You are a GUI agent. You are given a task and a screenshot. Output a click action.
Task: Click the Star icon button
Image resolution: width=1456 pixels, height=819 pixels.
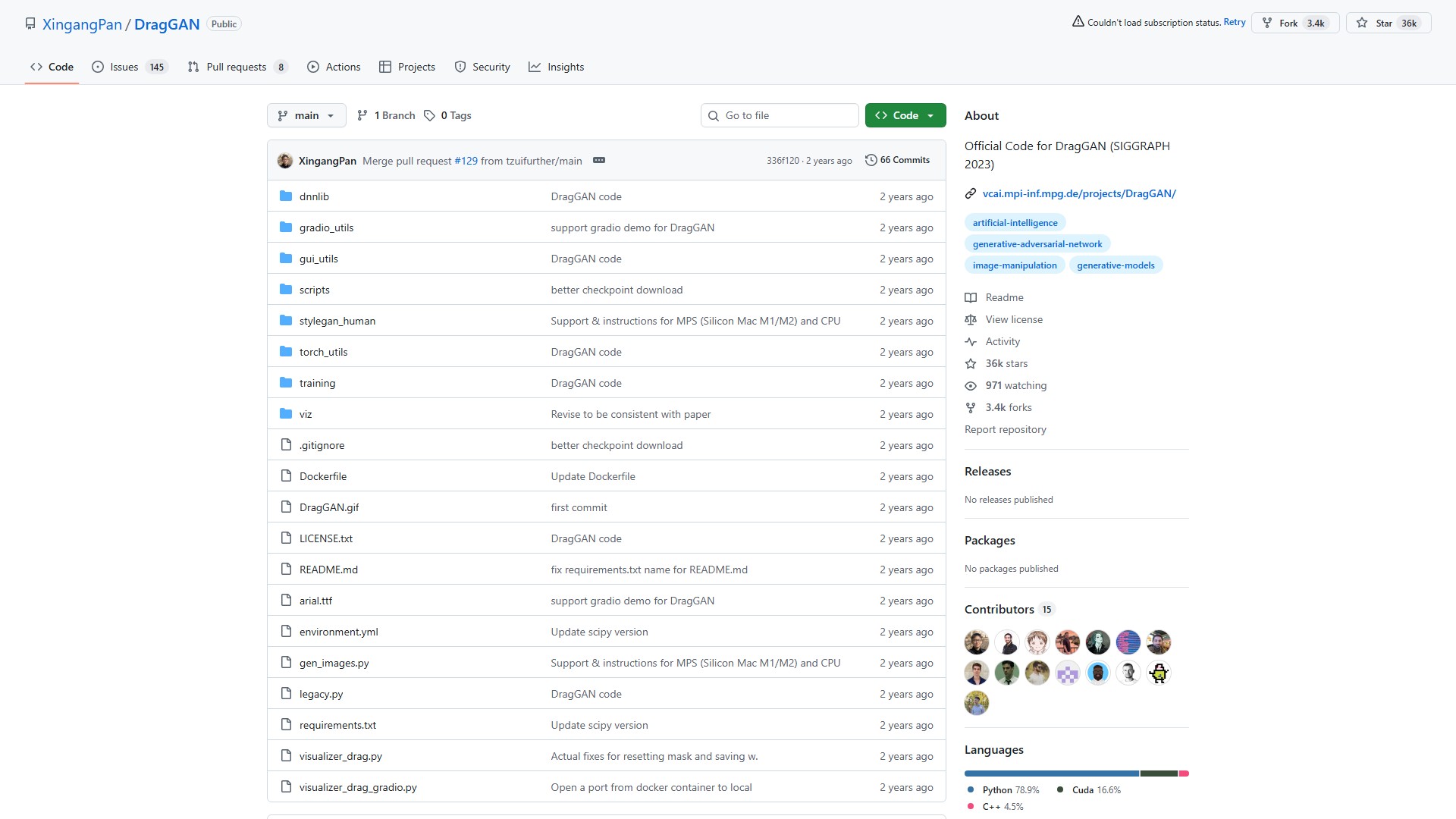pos(1362,23)
